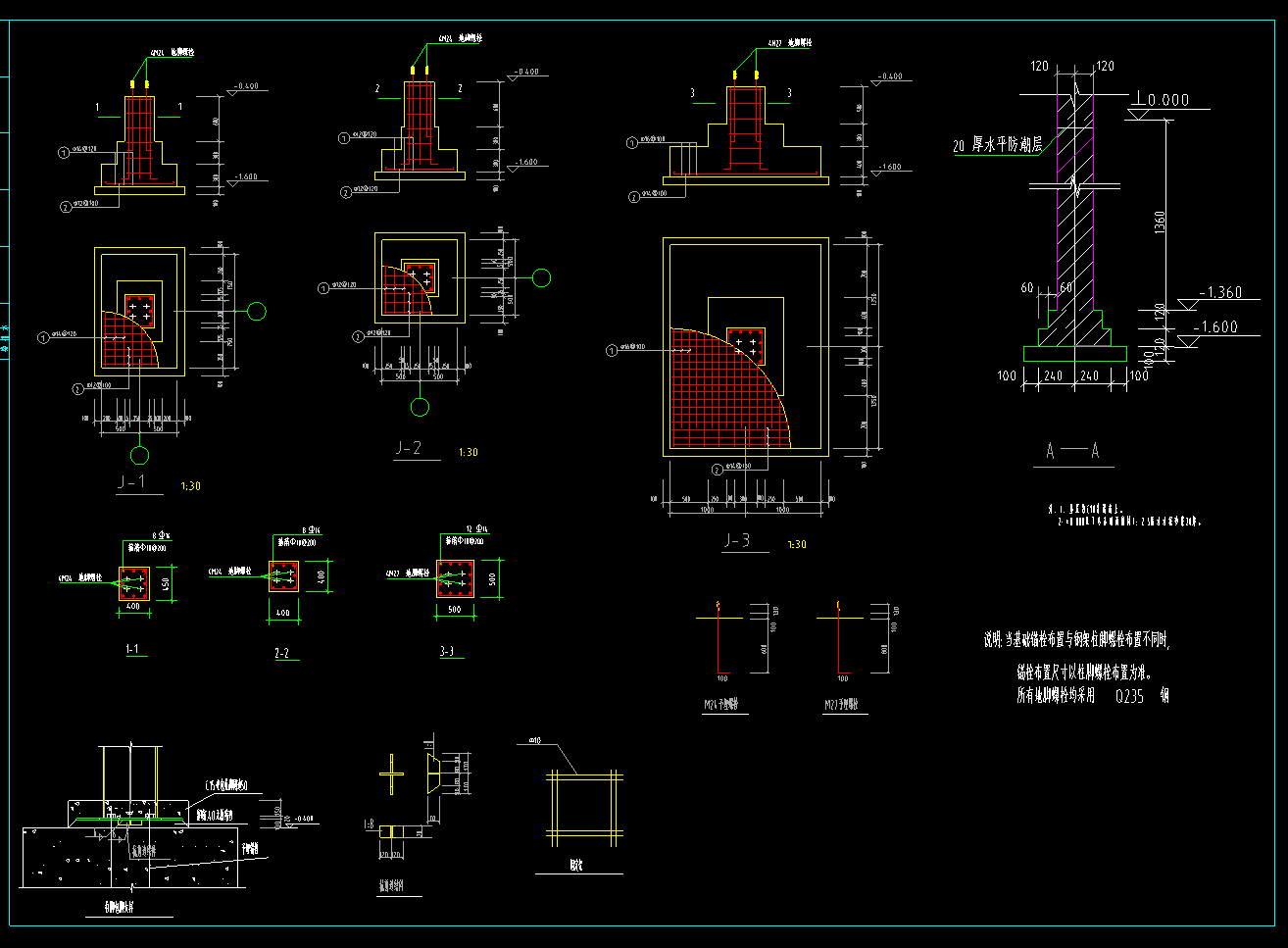Image resolution: width=1288 pixels, height=948 pixels.
Task: Click the -0.400 elevation above J-3
Action: pos(890,76)
